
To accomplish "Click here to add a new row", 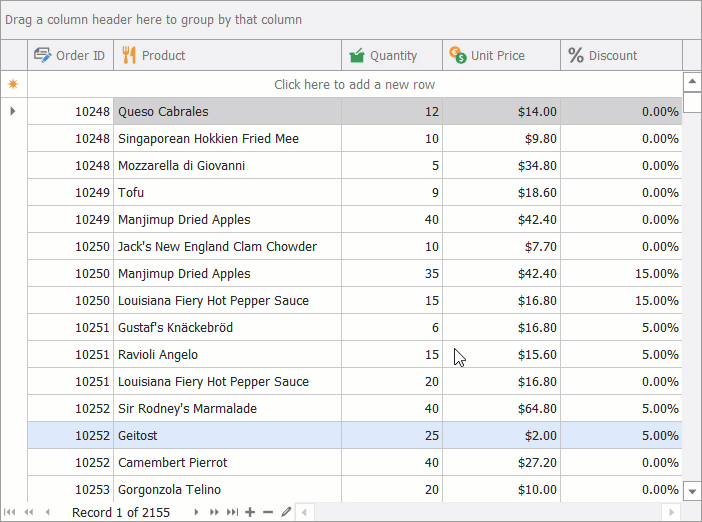I will [354, 85].
